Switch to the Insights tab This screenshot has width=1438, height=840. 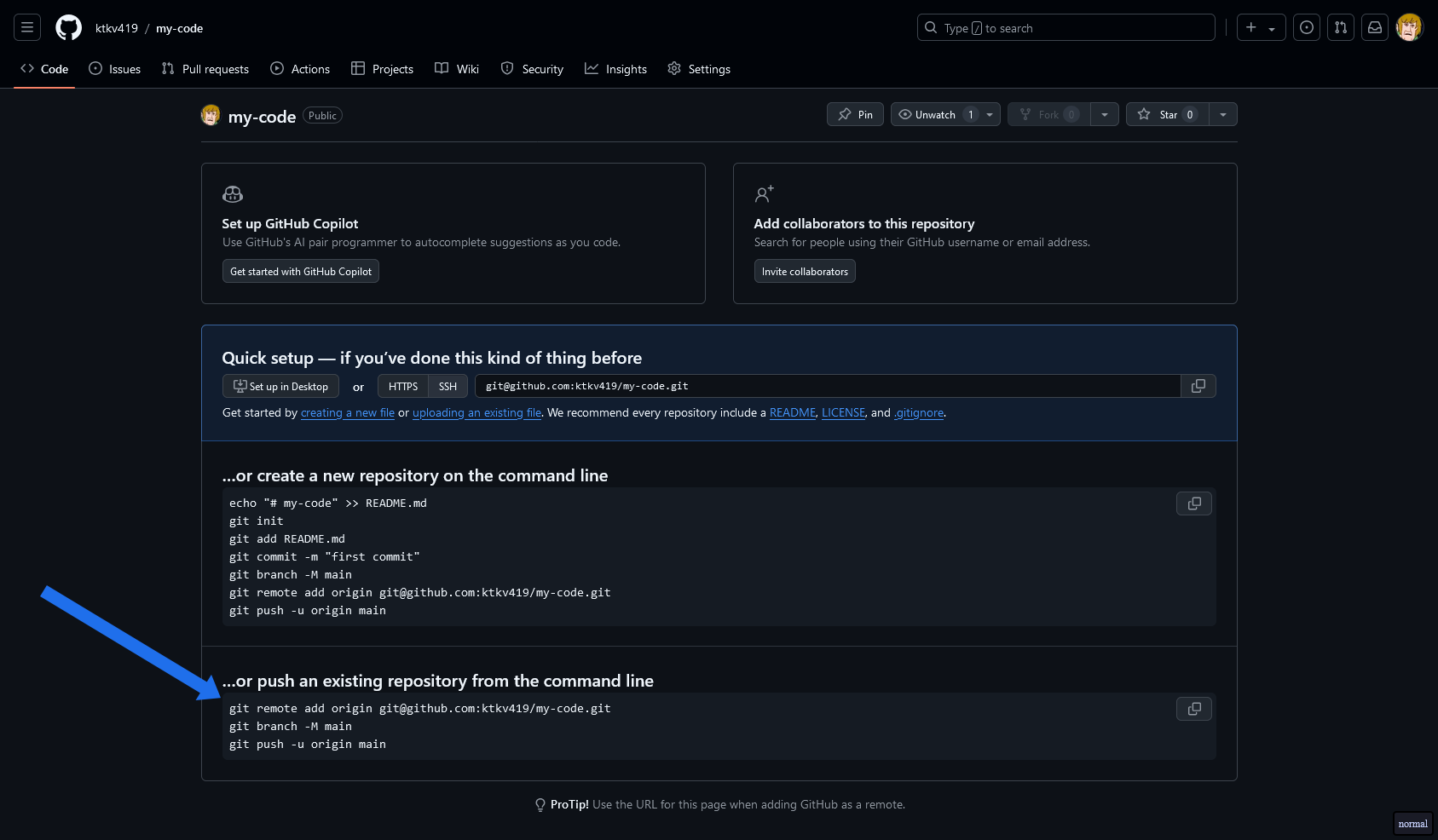(615, 69)
